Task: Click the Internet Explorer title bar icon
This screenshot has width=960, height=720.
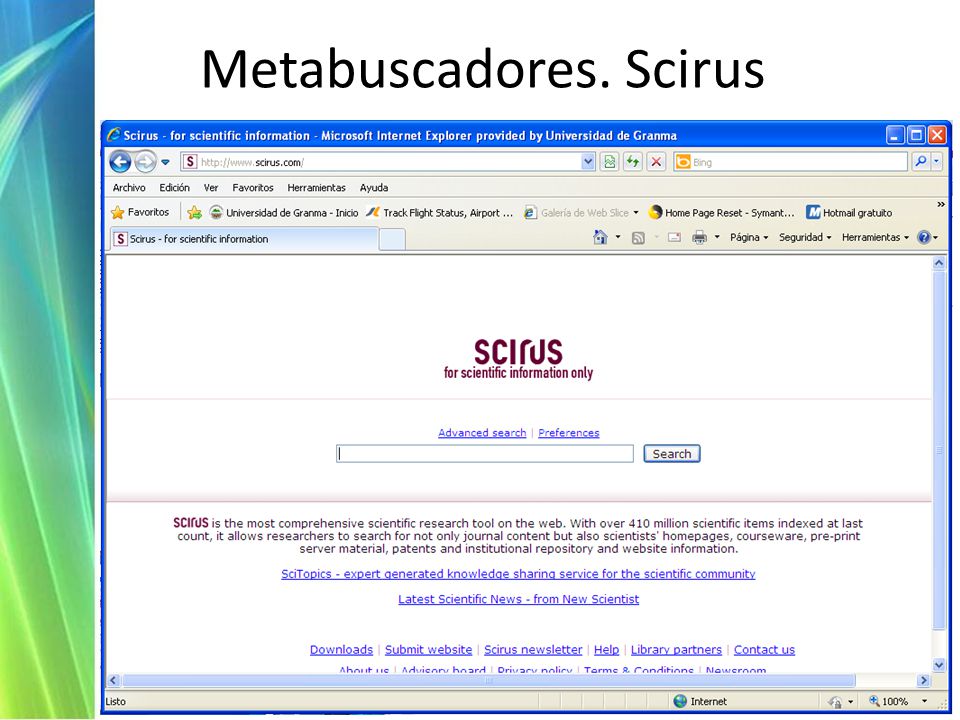Action: tap(114, 135)
